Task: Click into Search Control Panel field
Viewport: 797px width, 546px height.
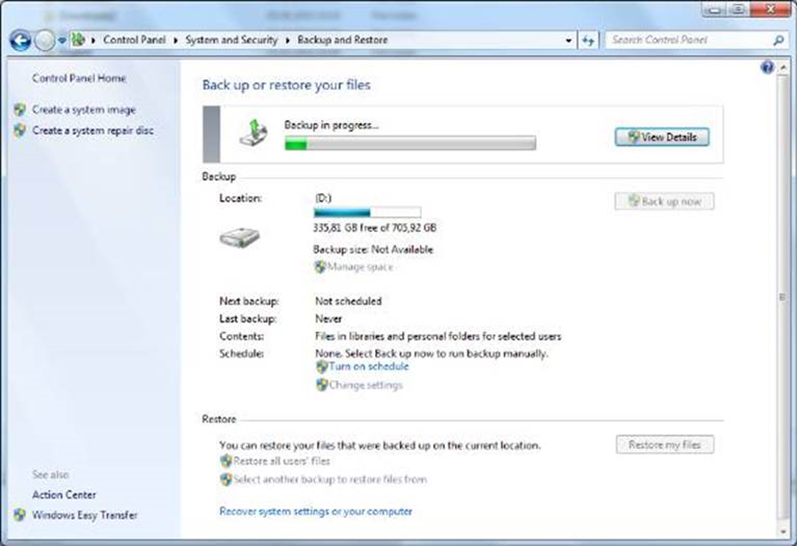Action: (688, 41)
